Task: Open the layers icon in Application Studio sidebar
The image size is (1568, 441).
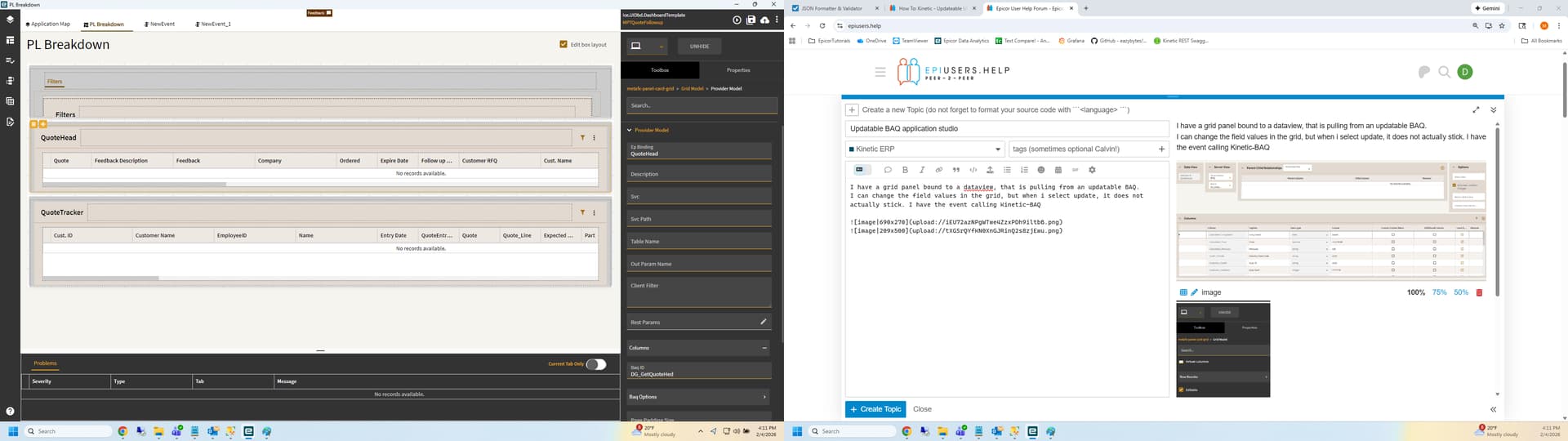Action: click(10, 19)
